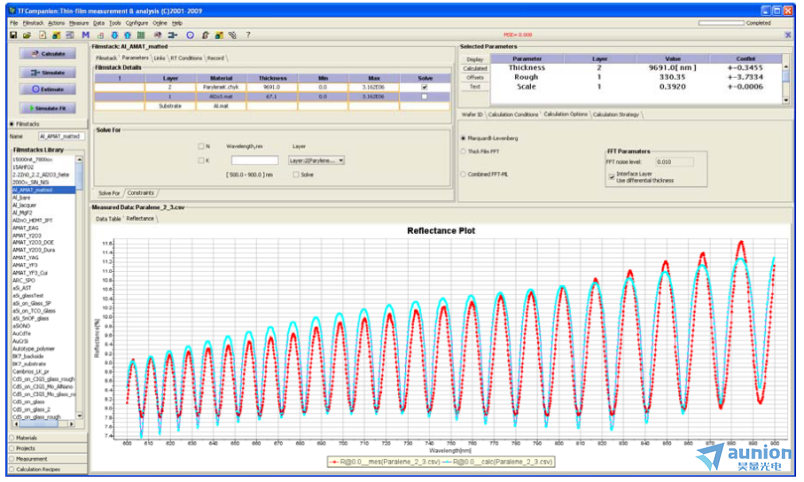This screenshot has height=482, width=804.
Task: Expand the Projects panel
Action: [x=47, y=449]
